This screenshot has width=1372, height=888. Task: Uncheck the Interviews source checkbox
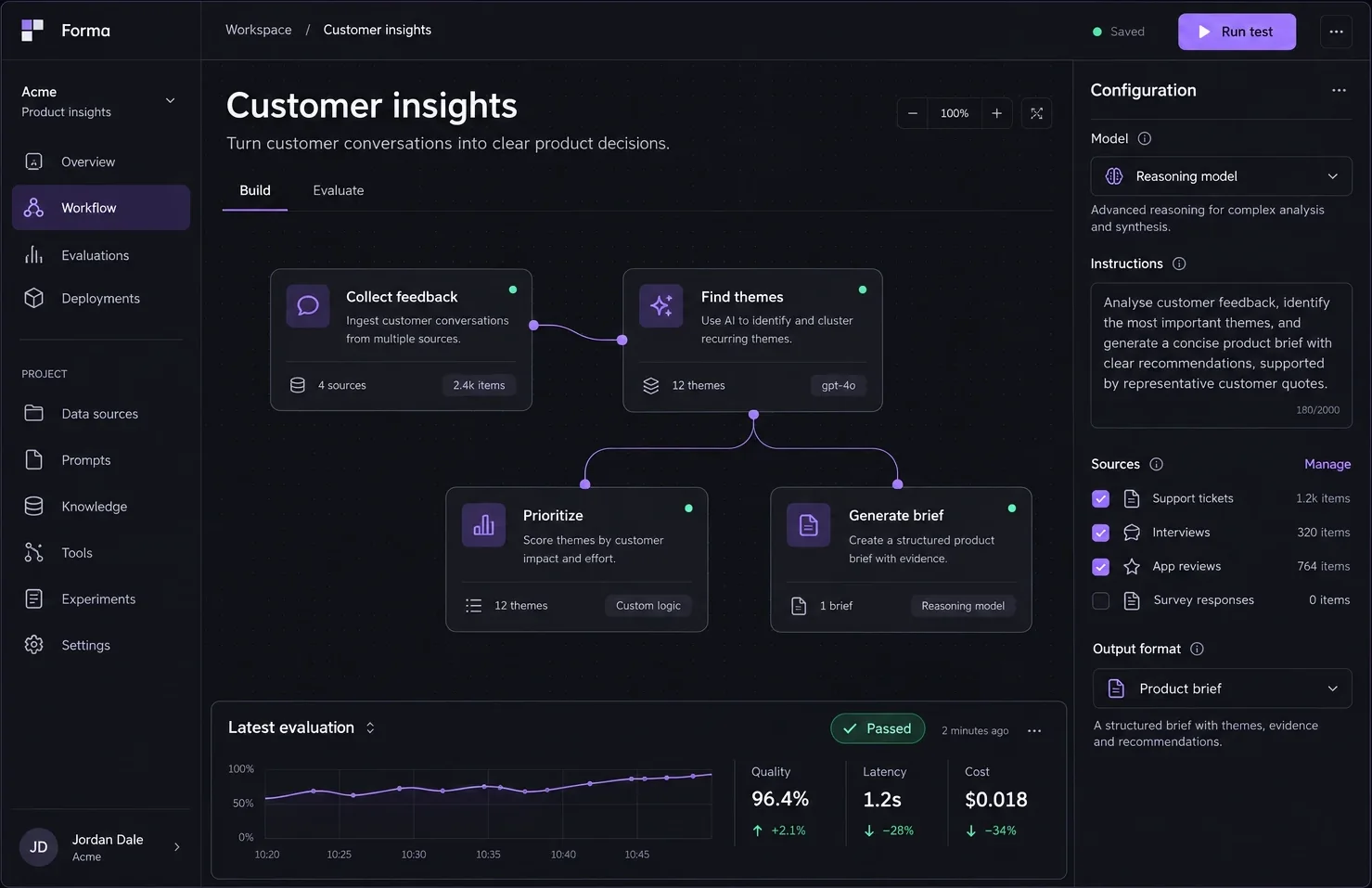(1101, 533)
